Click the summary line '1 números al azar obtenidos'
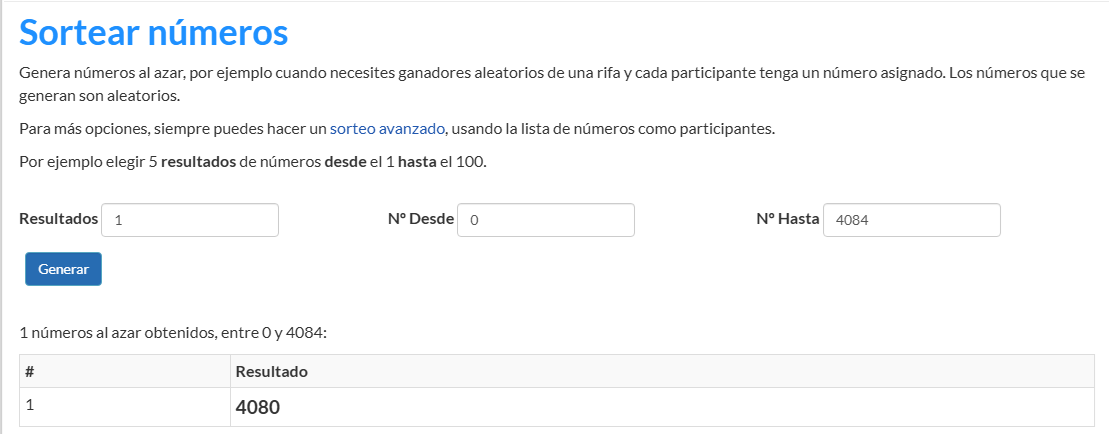The image size is (1109, 434). [x=173, y=333]
